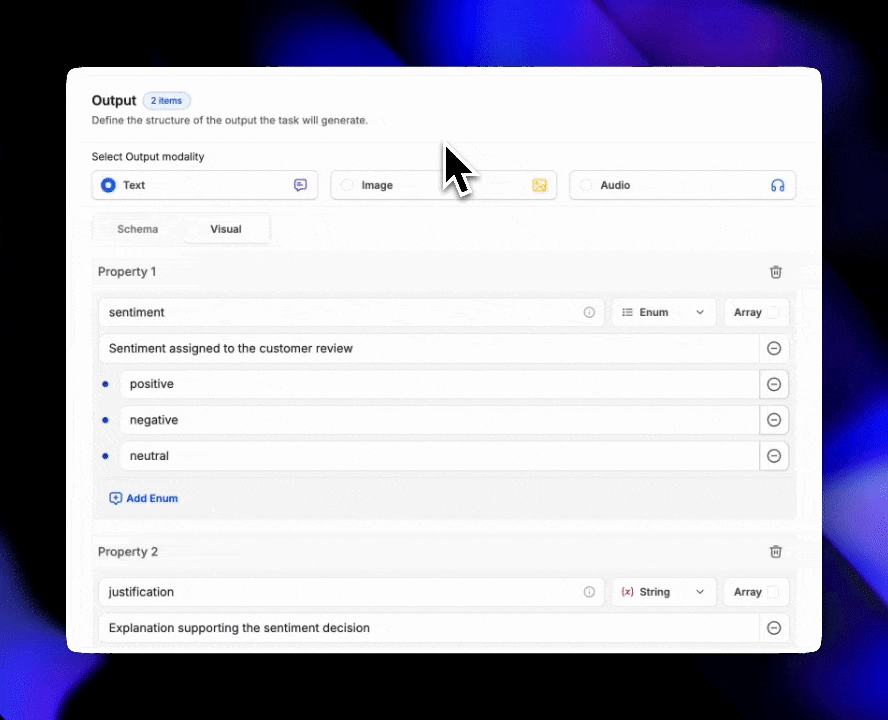Screen dimensions: 888x720
Task: Remove the sentiment description with minus icon
Action: [x=774, y=348]
